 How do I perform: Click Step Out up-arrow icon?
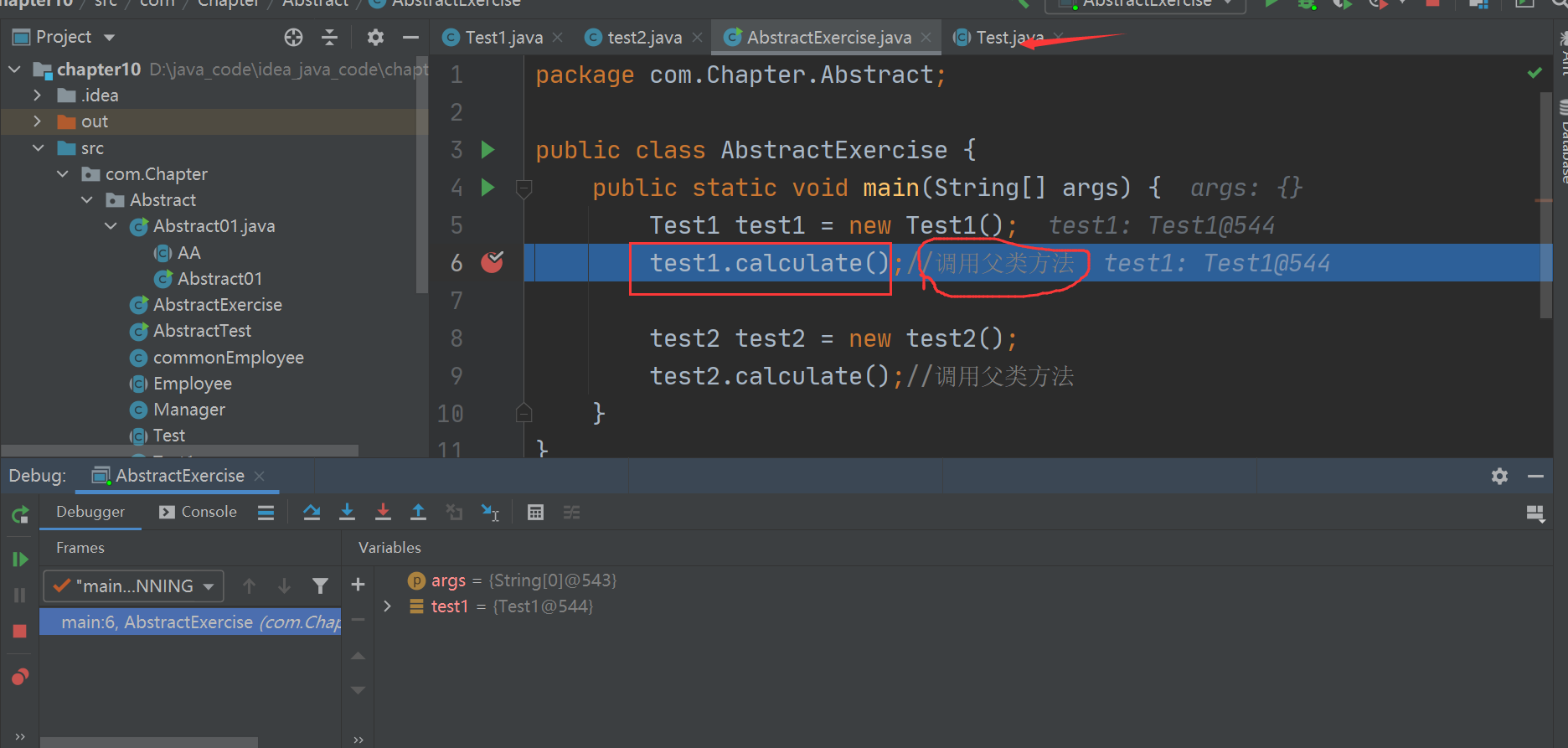[x=418, y=513]
